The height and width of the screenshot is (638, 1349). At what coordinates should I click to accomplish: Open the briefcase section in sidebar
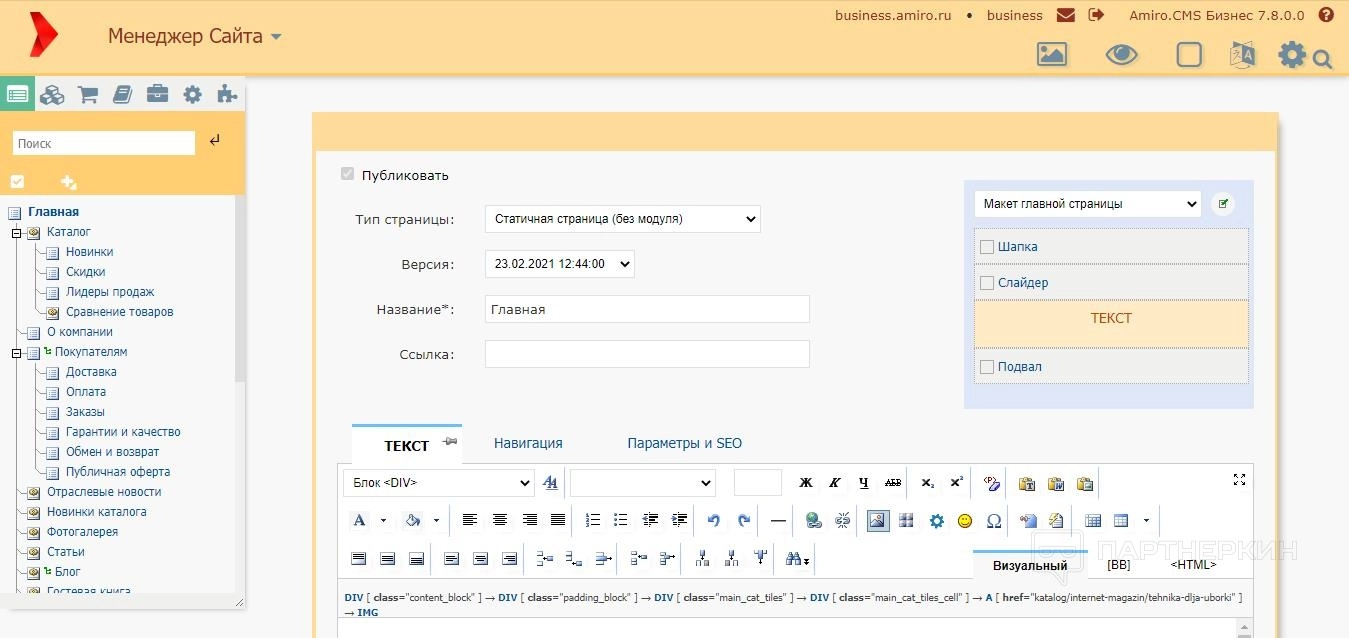pyautogui.click(x=157, y=95)
